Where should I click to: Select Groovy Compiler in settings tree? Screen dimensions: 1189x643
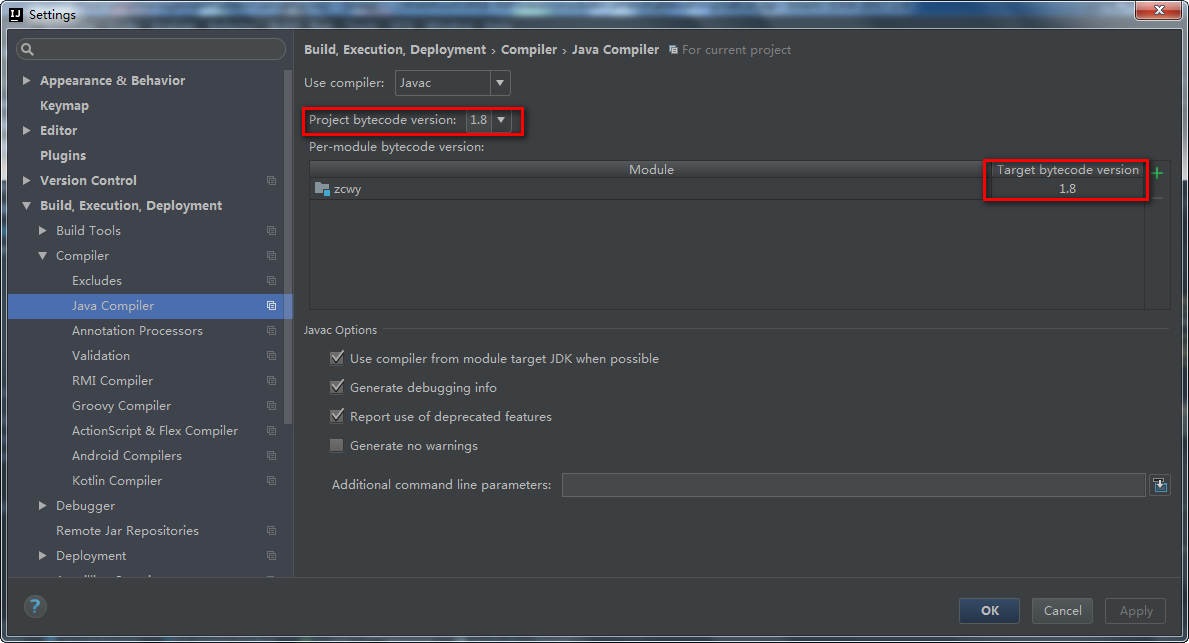tap(121, 406)
